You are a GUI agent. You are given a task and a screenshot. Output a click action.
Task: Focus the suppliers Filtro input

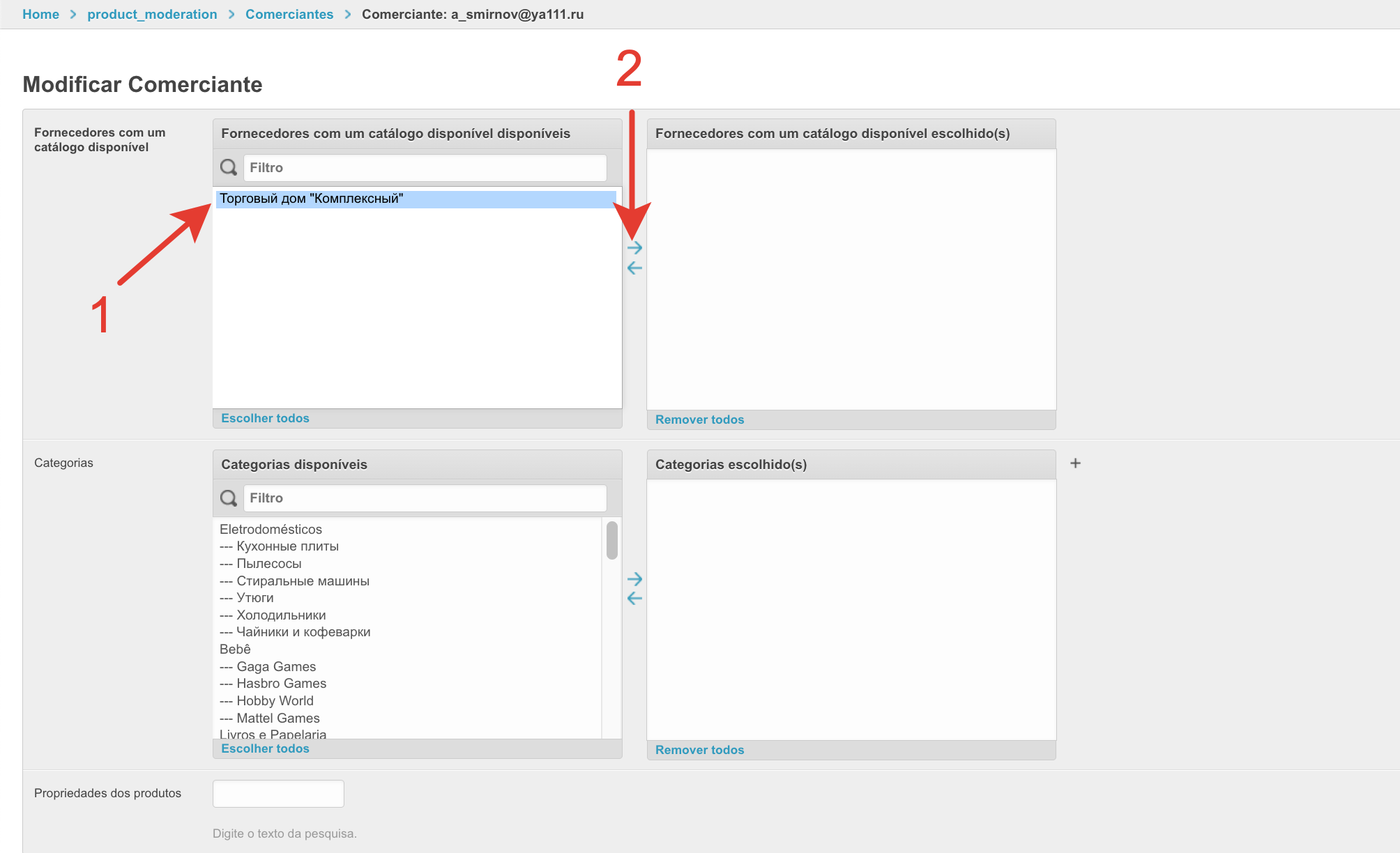[425, 167]
